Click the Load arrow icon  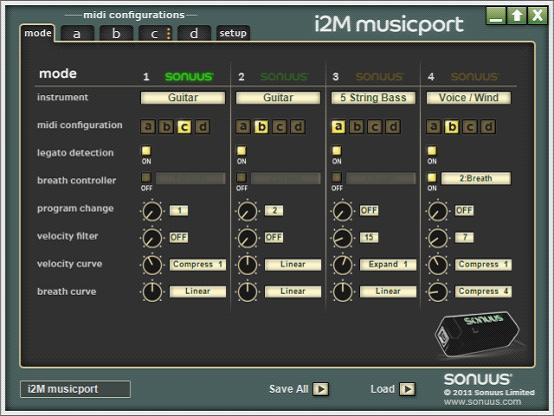tap(407, 389)
